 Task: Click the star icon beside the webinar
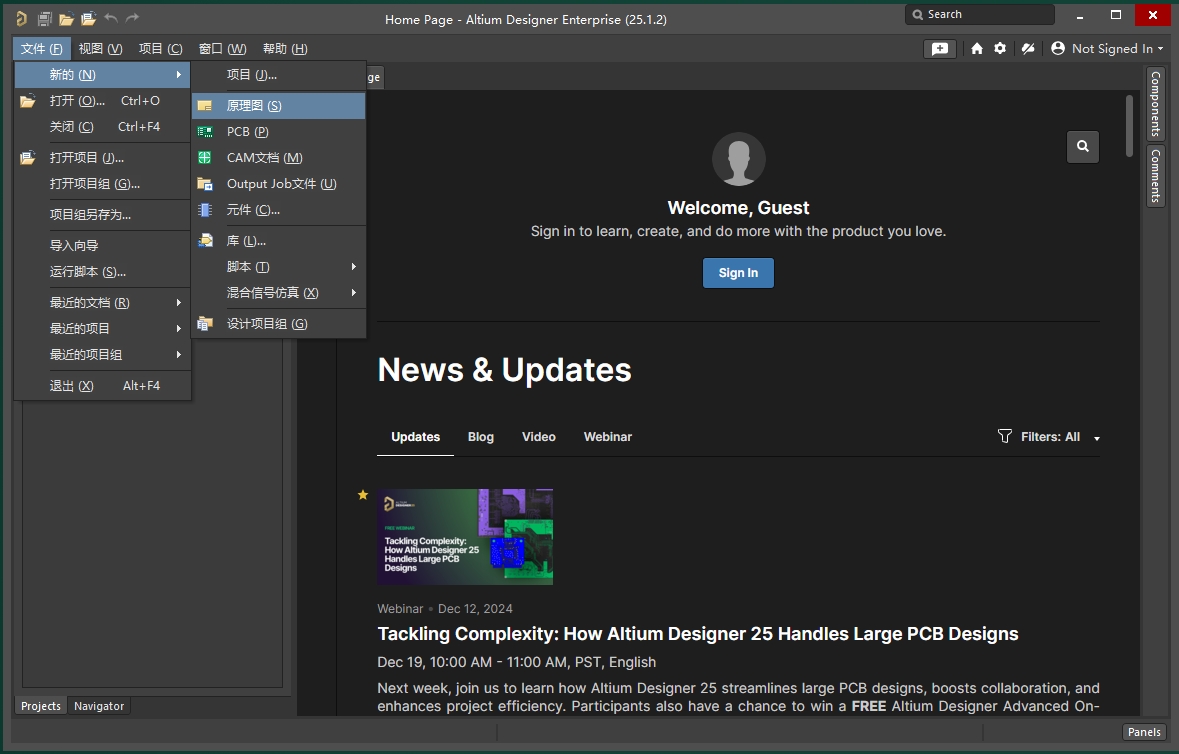point(363,495)
